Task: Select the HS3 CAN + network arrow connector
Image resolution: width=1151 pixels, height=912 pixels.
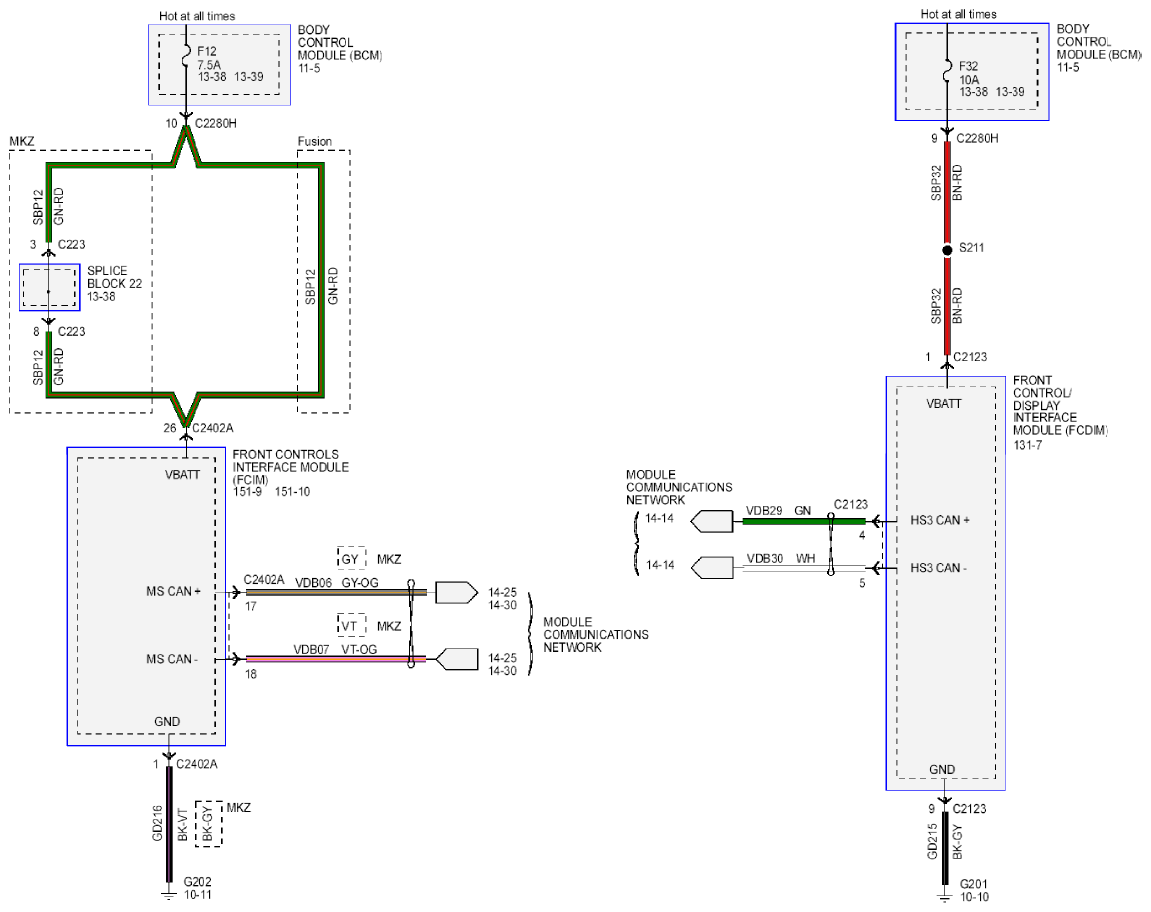Action: [711, 522]
